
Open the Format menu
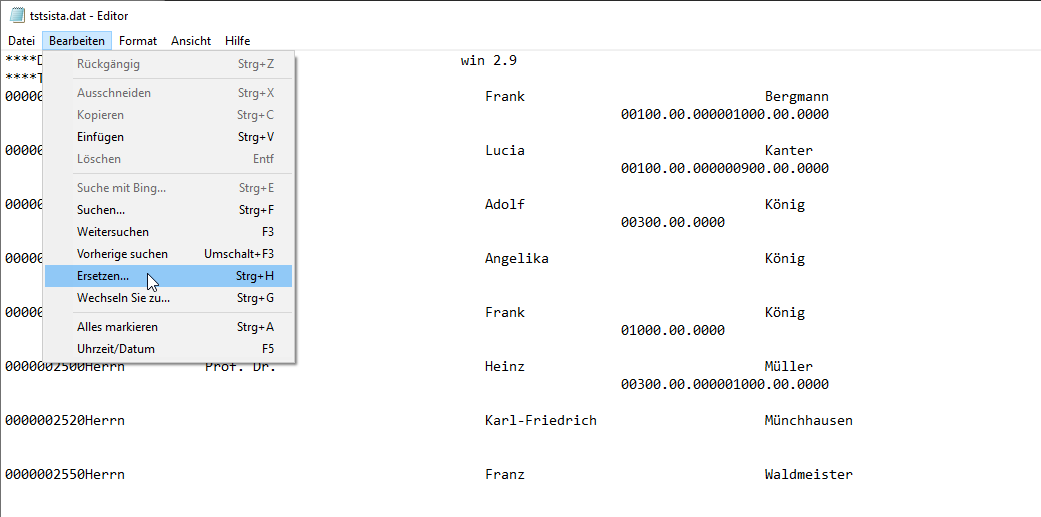coord(138,41)
